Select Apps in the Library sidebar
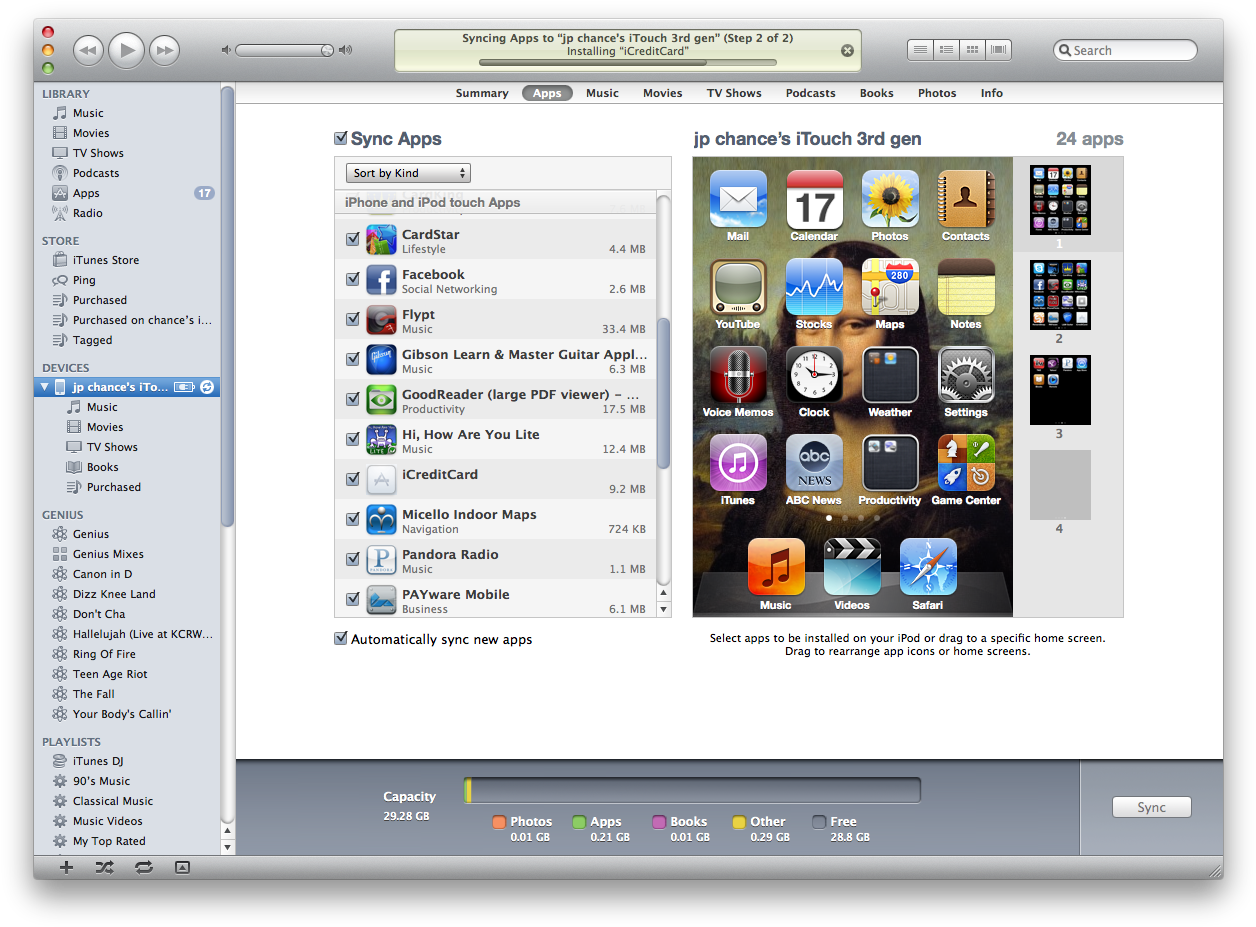 86,193
